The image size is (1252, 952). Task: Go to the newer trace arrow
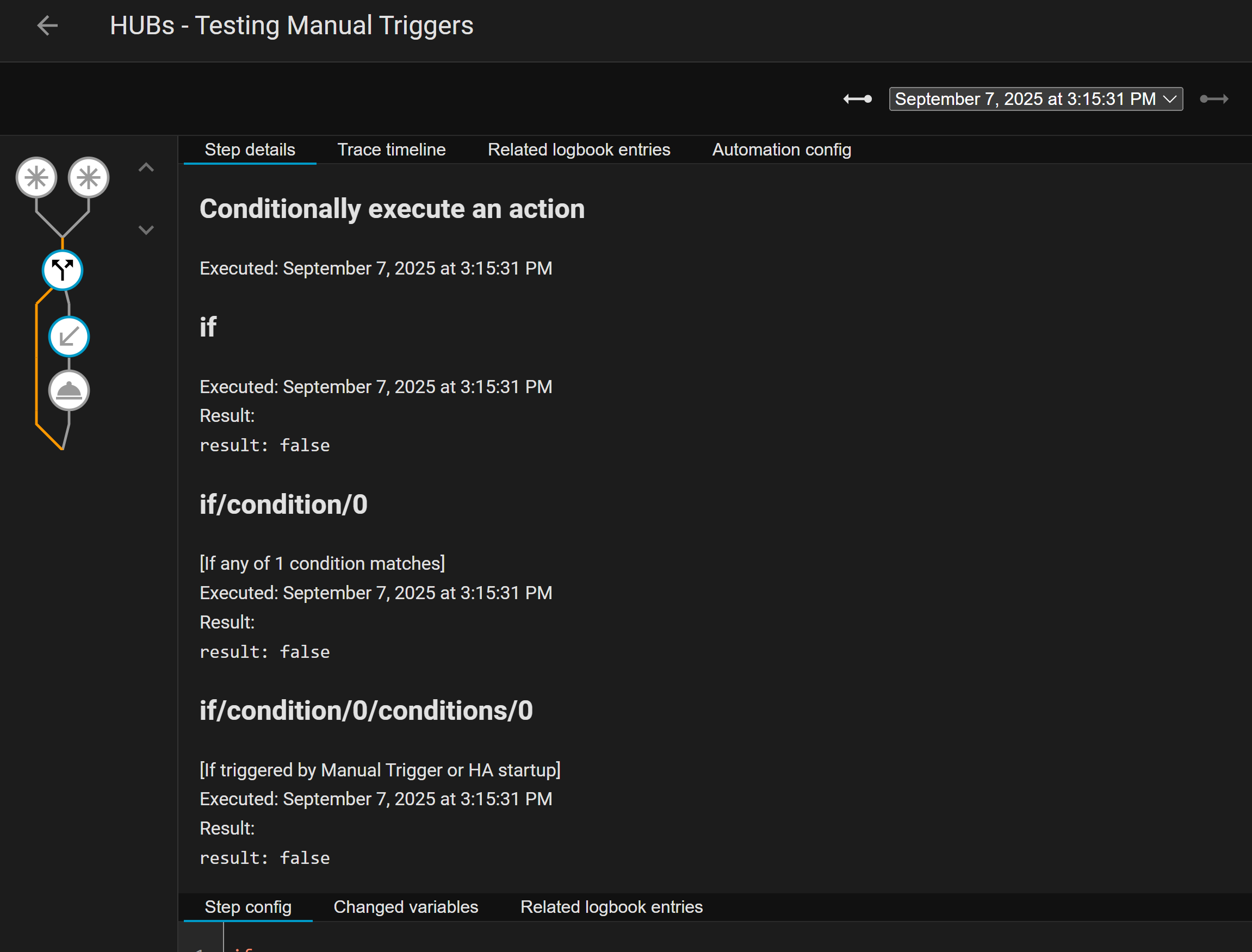coord(1214,99)
